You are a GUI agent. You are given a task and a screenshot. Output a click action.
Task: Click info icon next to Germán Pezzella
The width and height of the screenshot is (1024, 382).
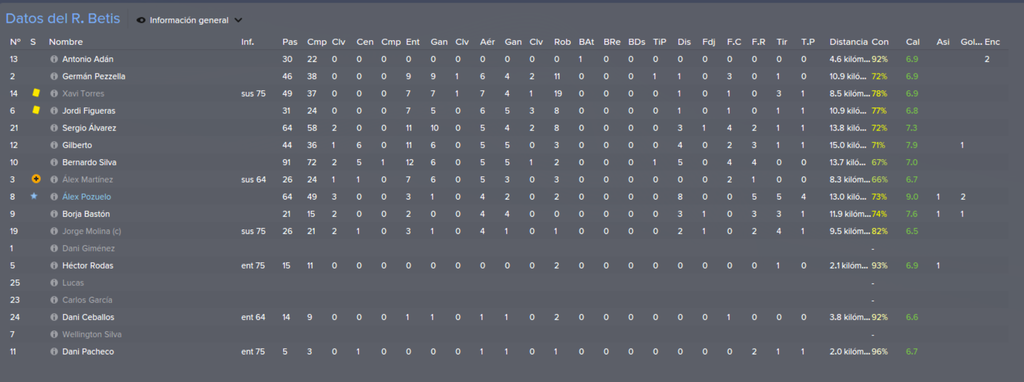click(54, 76)
